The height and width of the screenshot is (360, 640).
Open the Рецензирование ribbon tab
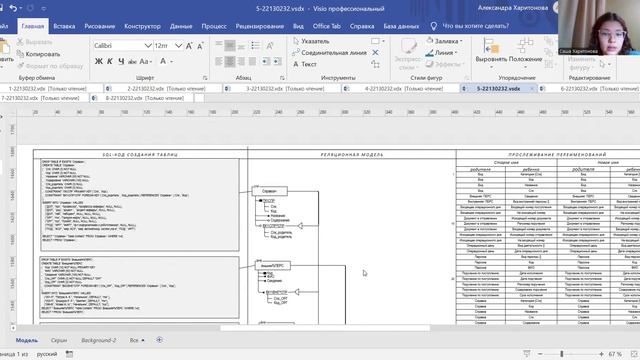click(x=260, y=26)
